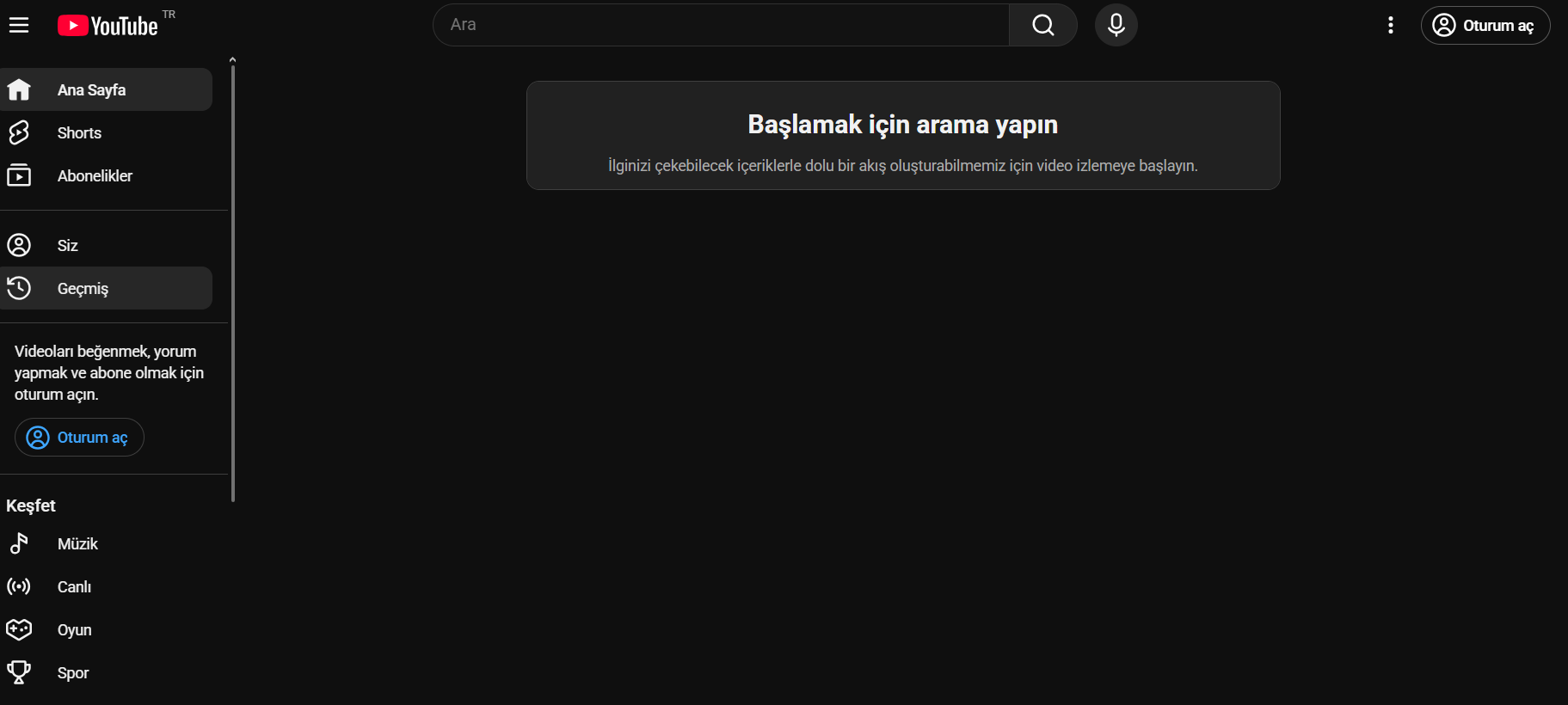The width and height of the screenshot is (1568, 705).
Task: Click the Ara search field
Action: coord(721,25)
